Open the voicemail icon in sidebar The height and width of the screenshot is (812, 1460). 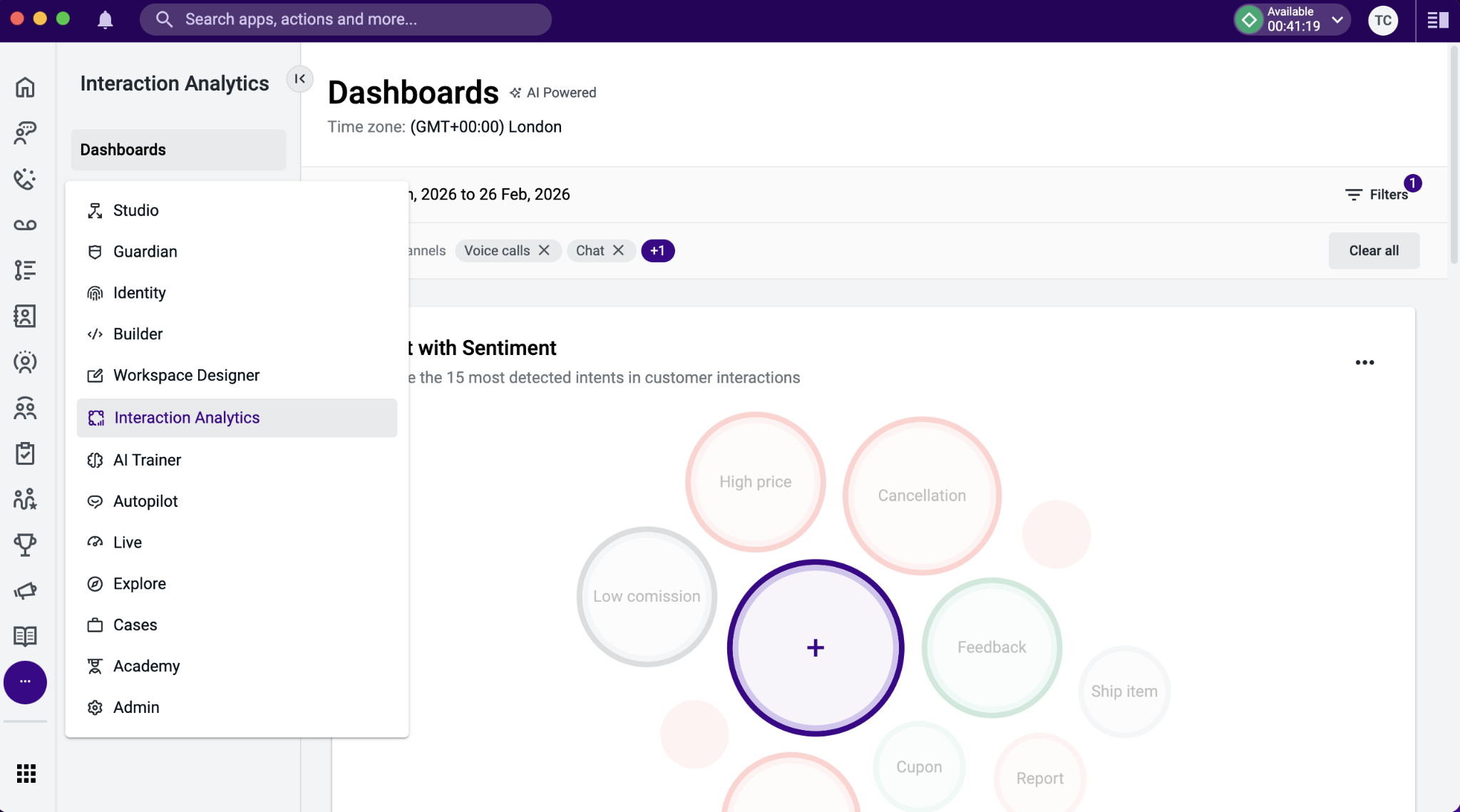point(25,225)
